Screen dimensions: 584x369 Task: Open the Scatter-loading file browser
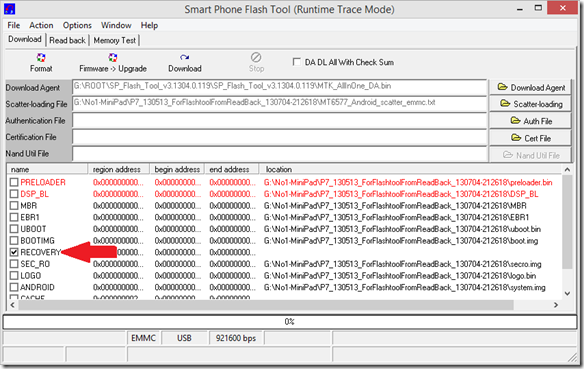pos(531,104)
